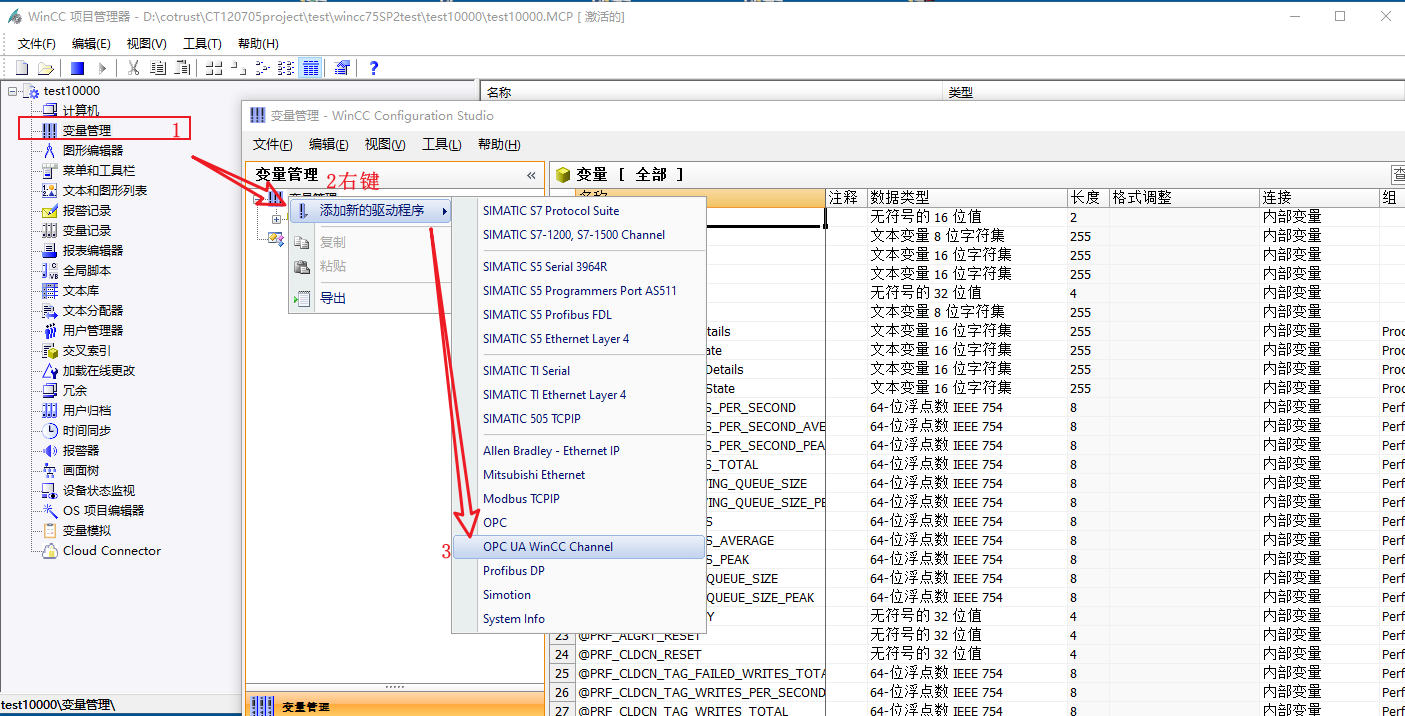
Task: Click the Open project folder icon
Action: point(46,68)
